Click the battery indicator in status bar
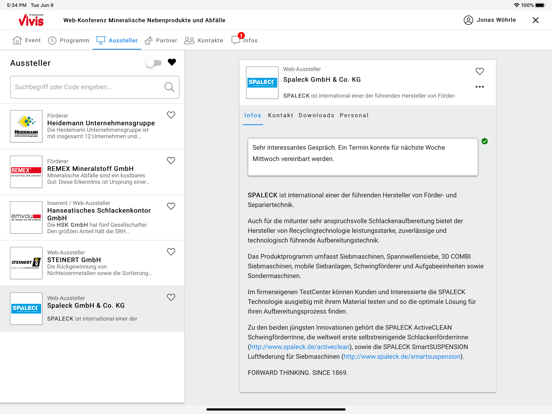Viewport: 552px width, 414px height. (x=540, y=5)
